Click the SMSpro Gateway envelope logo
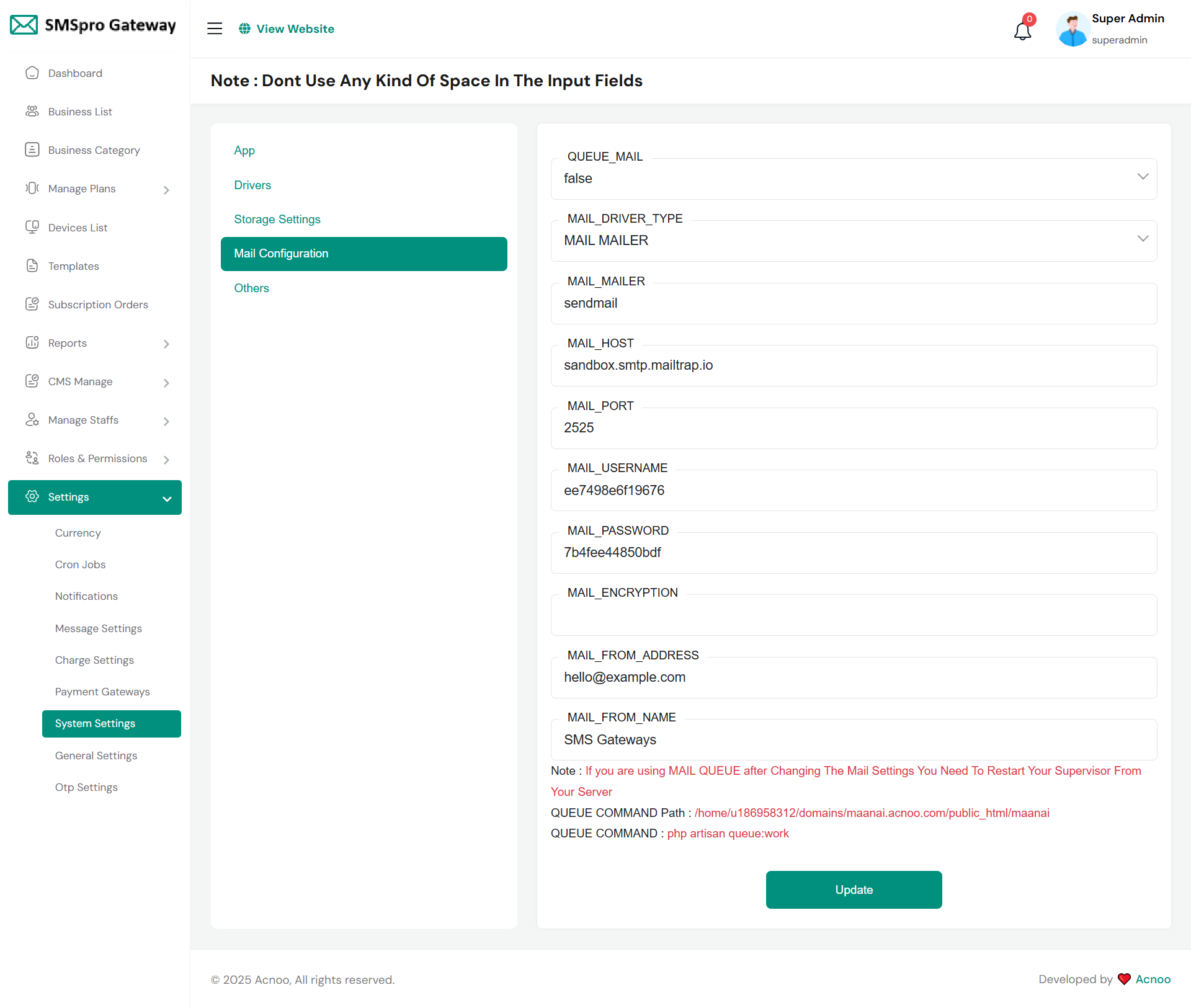The image size is (1191, 1008). 24,25
